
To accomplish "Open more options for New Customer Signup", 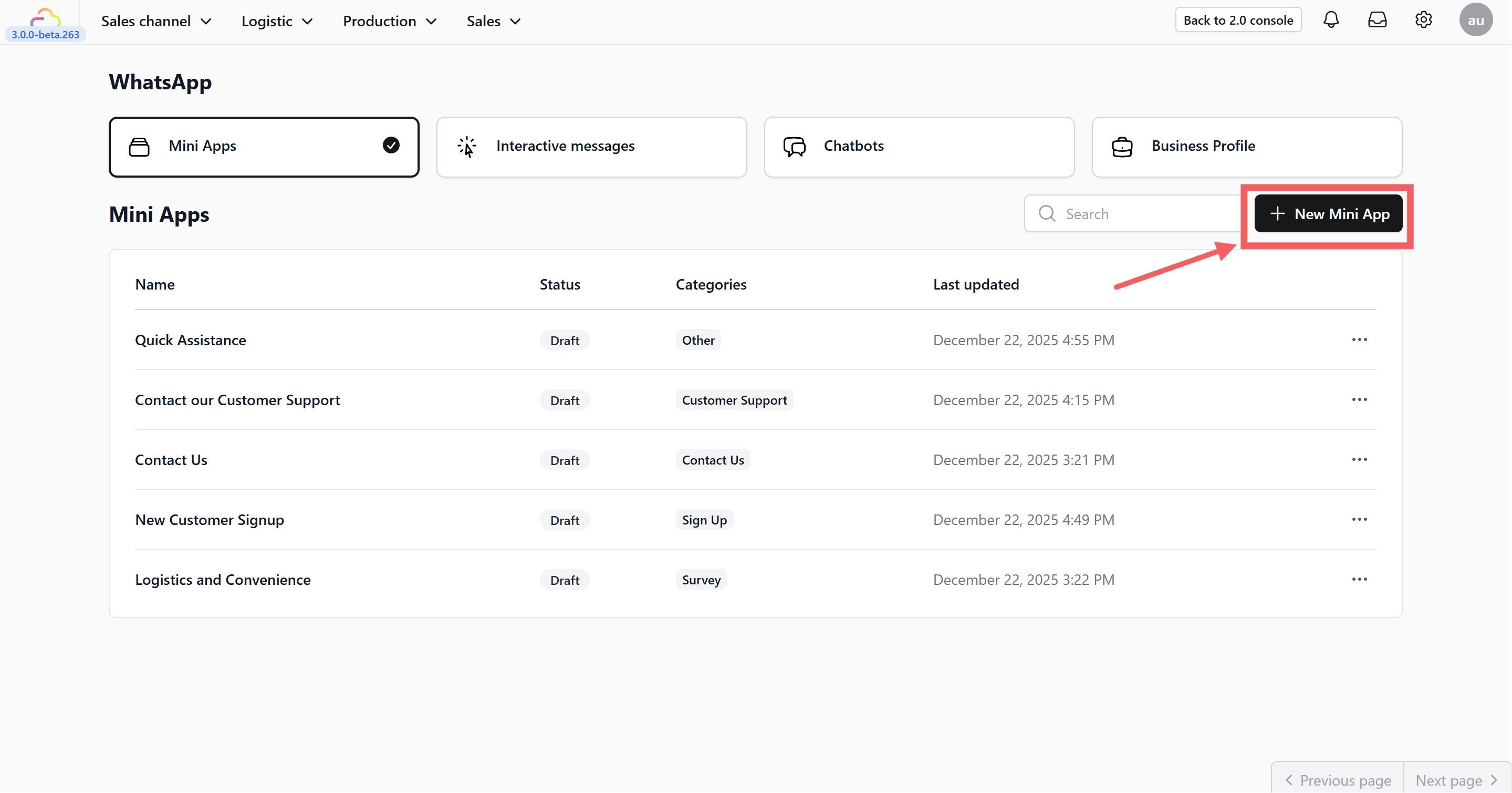I will [1359, 519].
